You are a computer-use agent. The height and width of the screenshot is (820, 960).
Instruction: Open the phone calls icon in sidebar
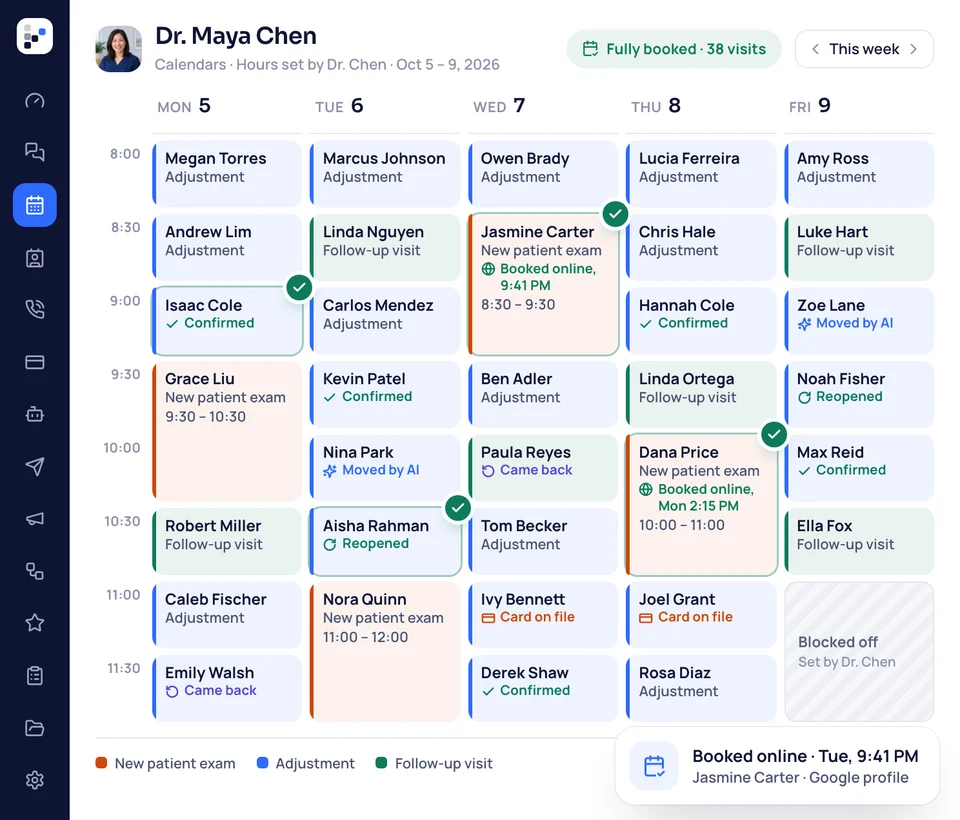tap(35, 309)
